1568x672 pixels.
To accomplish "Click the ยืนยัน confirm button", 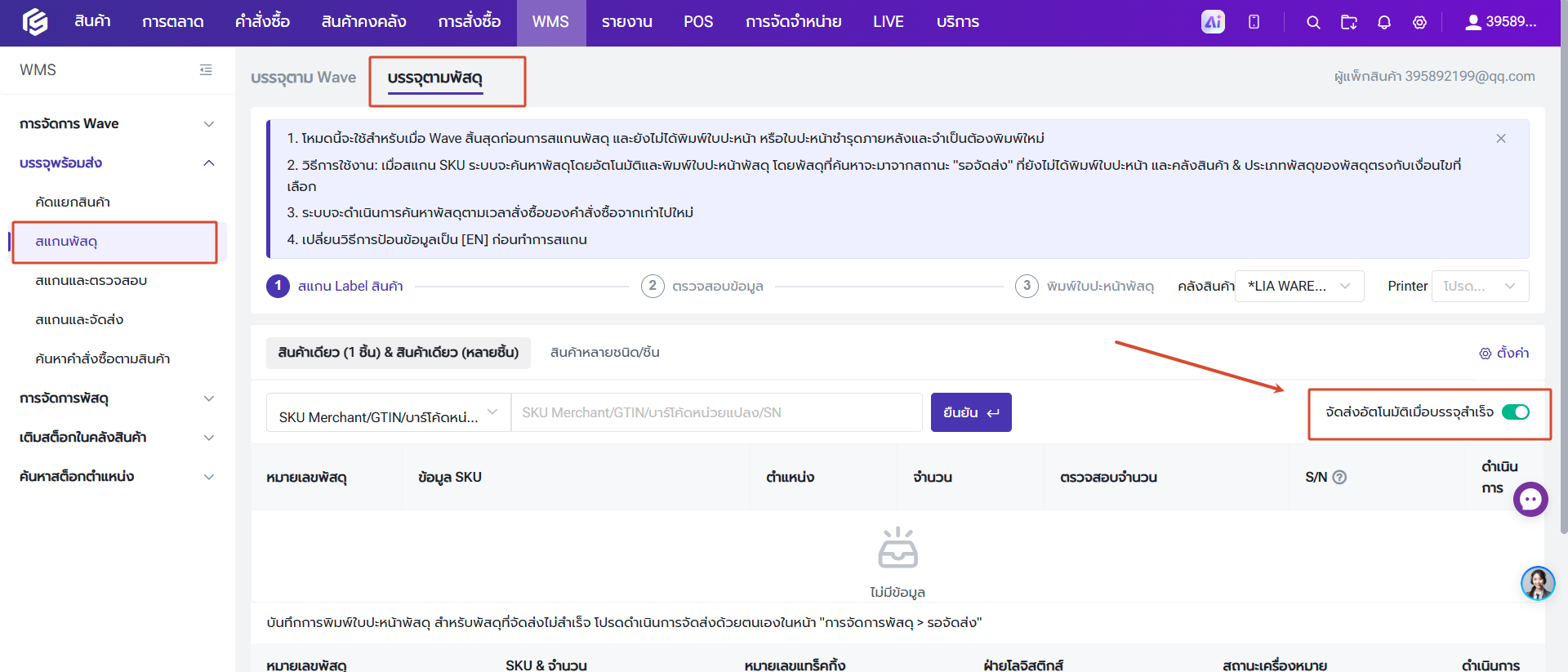I will point(971,412).
